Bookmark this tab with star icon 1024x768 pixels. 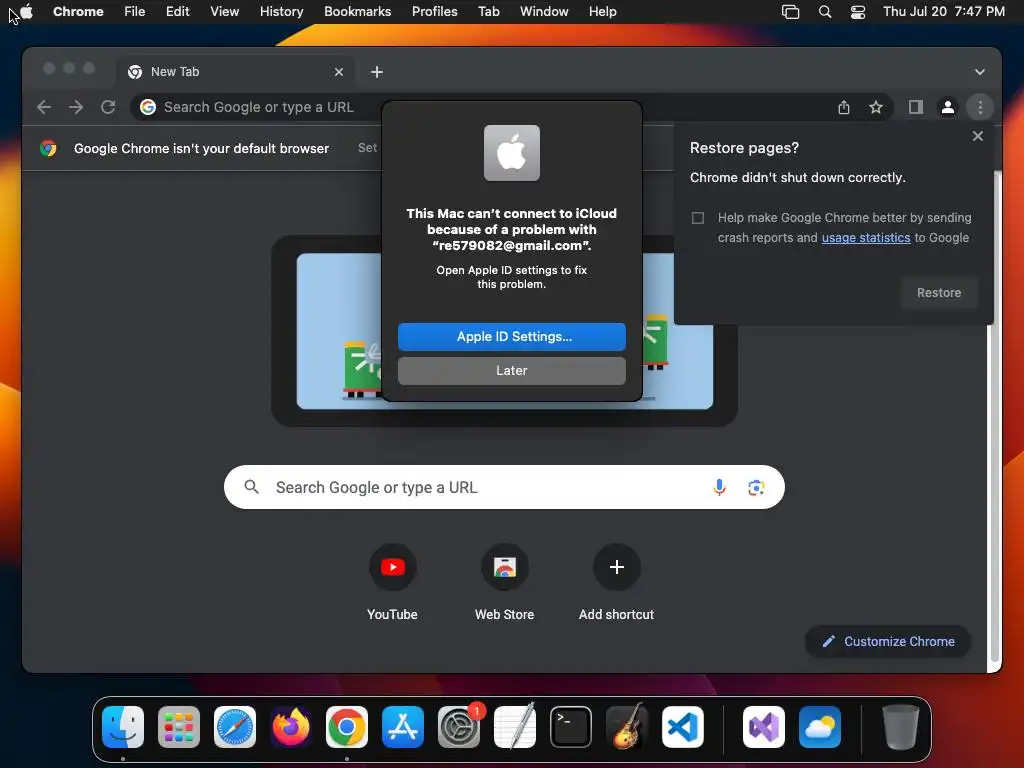876,107
